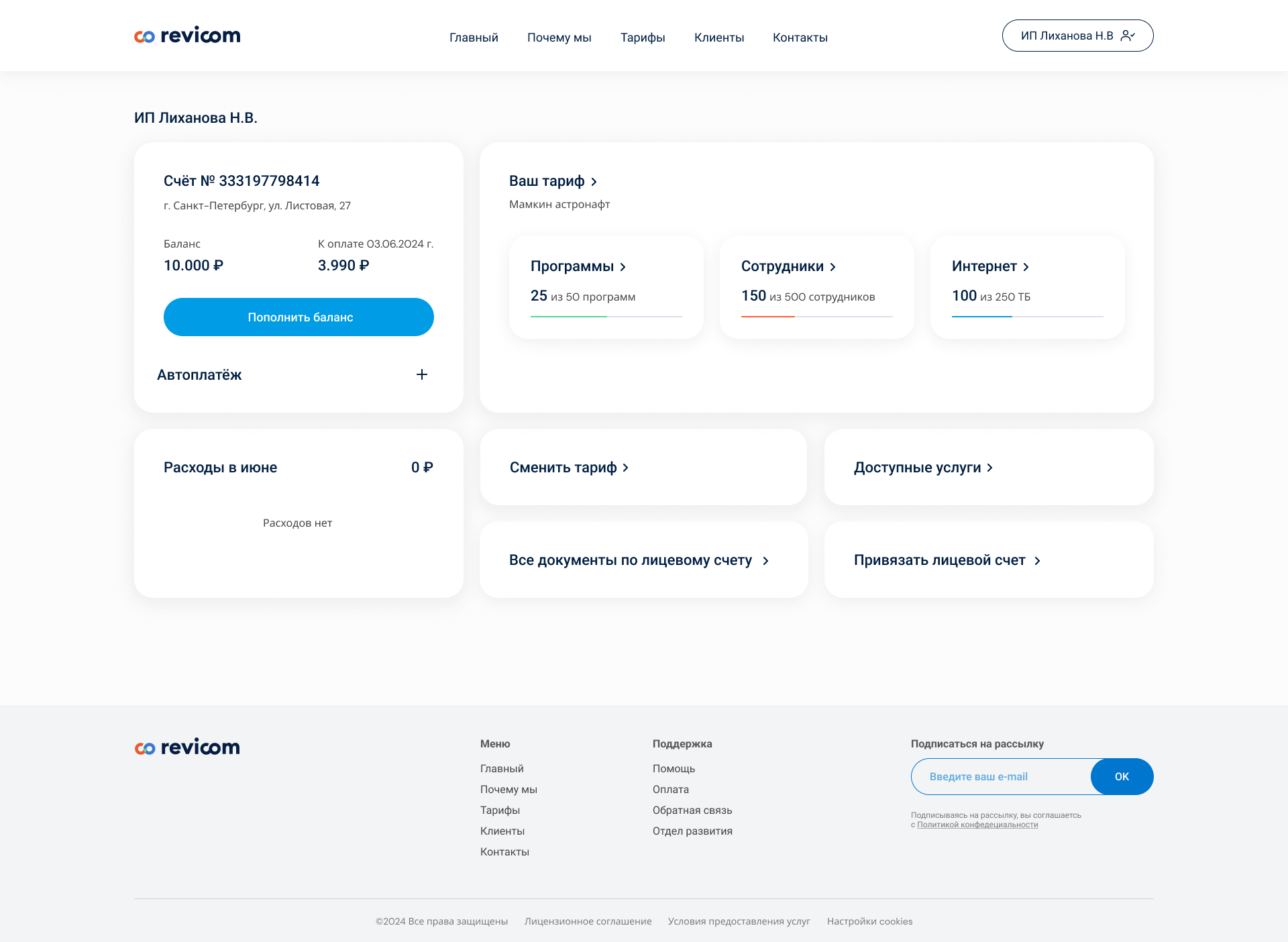
Task: Expand Автоплатёж with the plus icon
Action: coord(422,374)
